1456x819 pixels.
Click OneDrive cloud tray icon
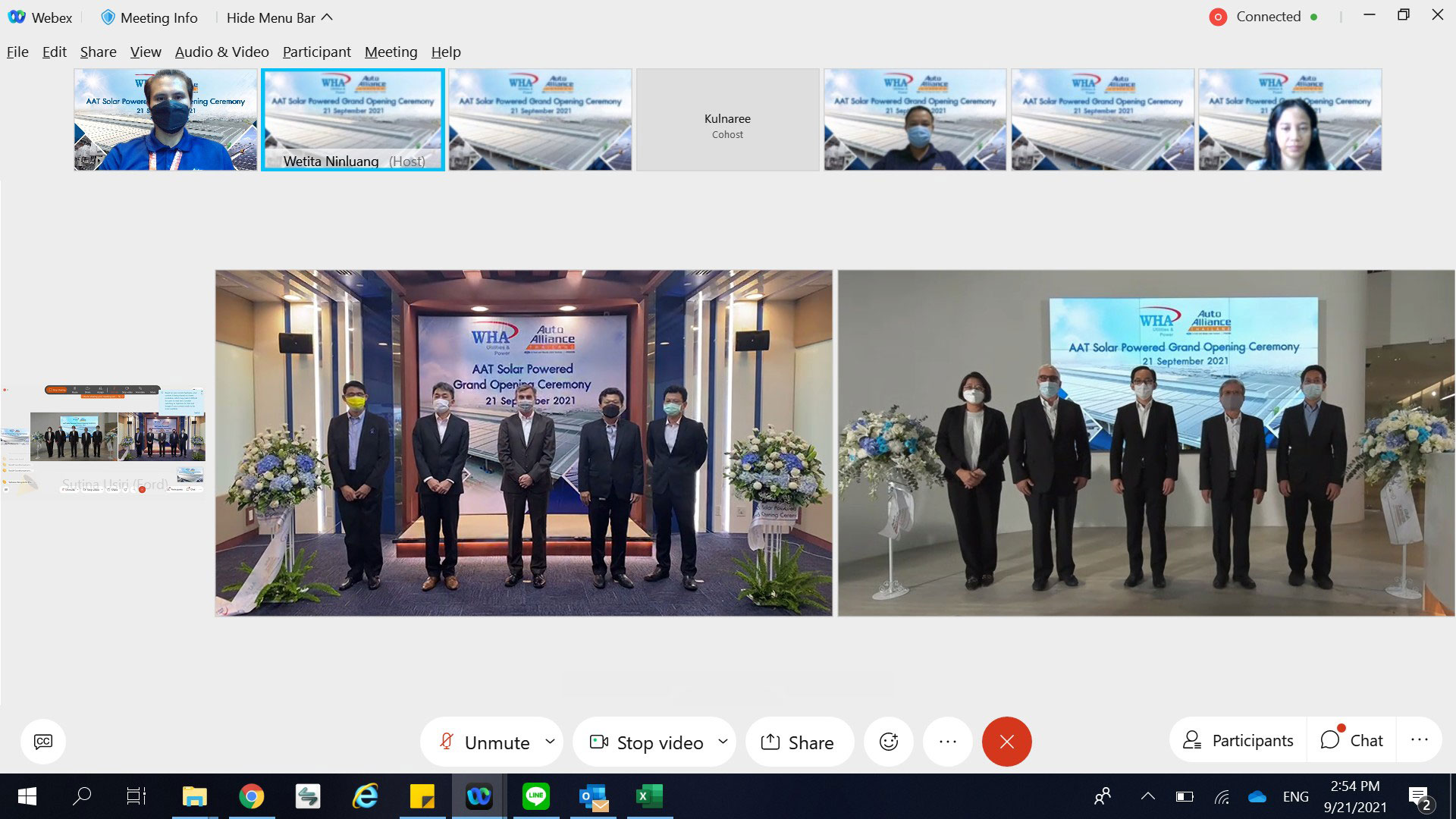(x=1257, y=796)
